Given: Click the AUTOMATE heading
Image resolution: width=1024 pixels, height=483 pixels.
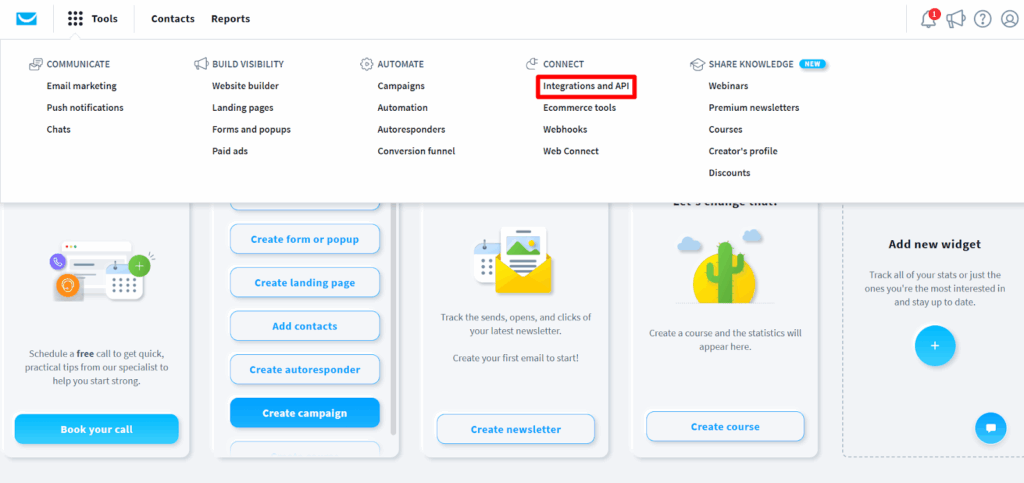Looking at the screenshot, I should coord(400,64).
